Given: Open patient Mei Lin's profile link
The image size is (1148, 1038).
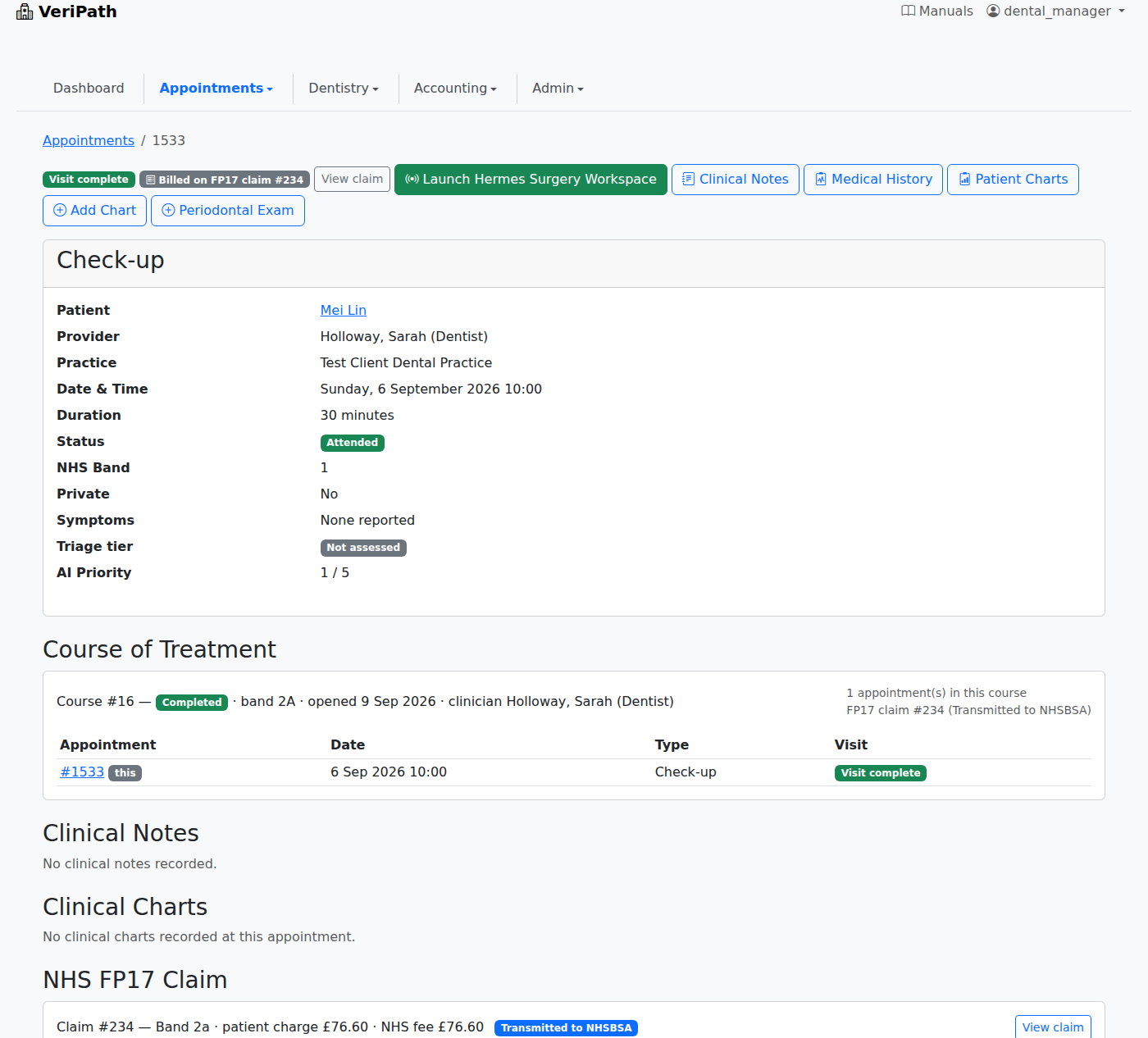Looking at the screenshot, I should [343, 310].
